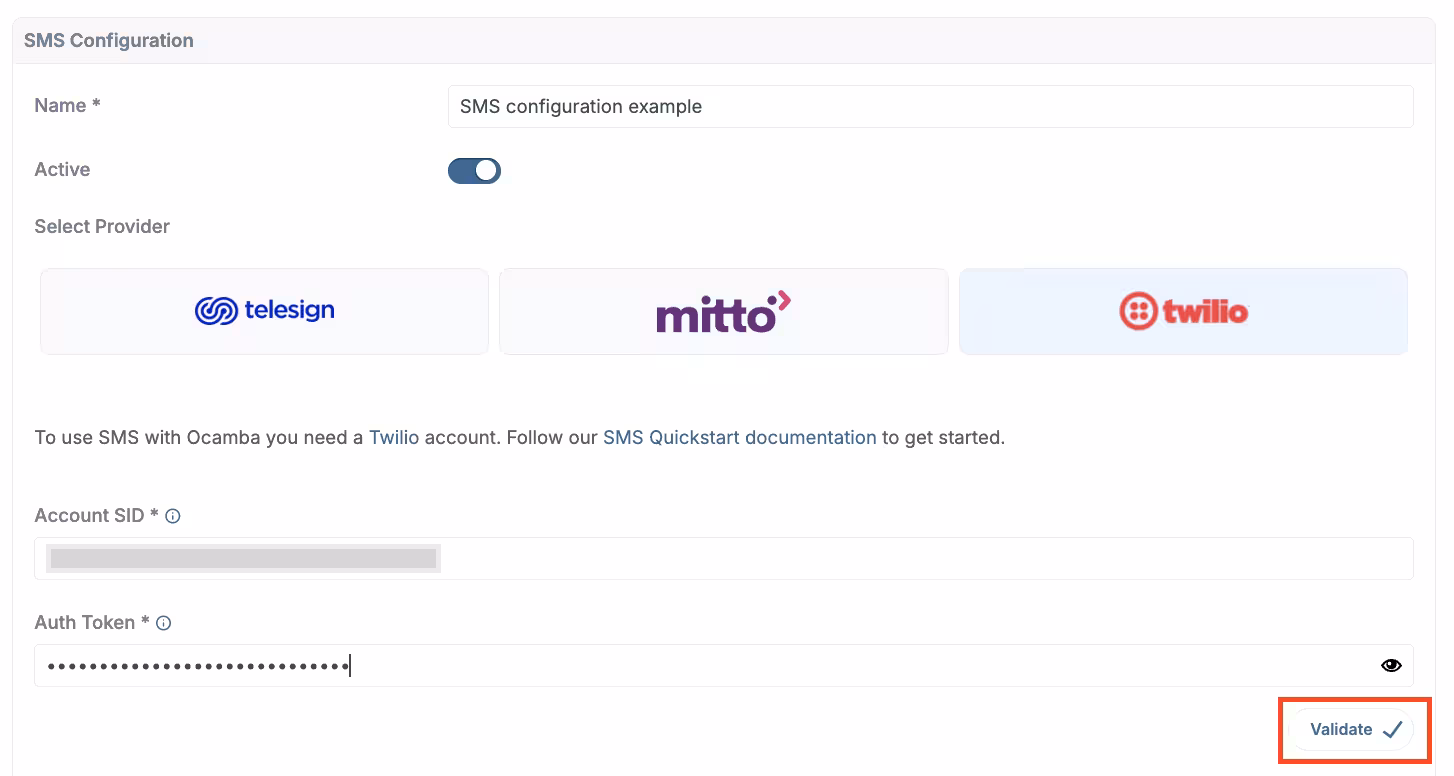
Task: Reveal the hidden Auth Token value
Action: coord(1391,664)
